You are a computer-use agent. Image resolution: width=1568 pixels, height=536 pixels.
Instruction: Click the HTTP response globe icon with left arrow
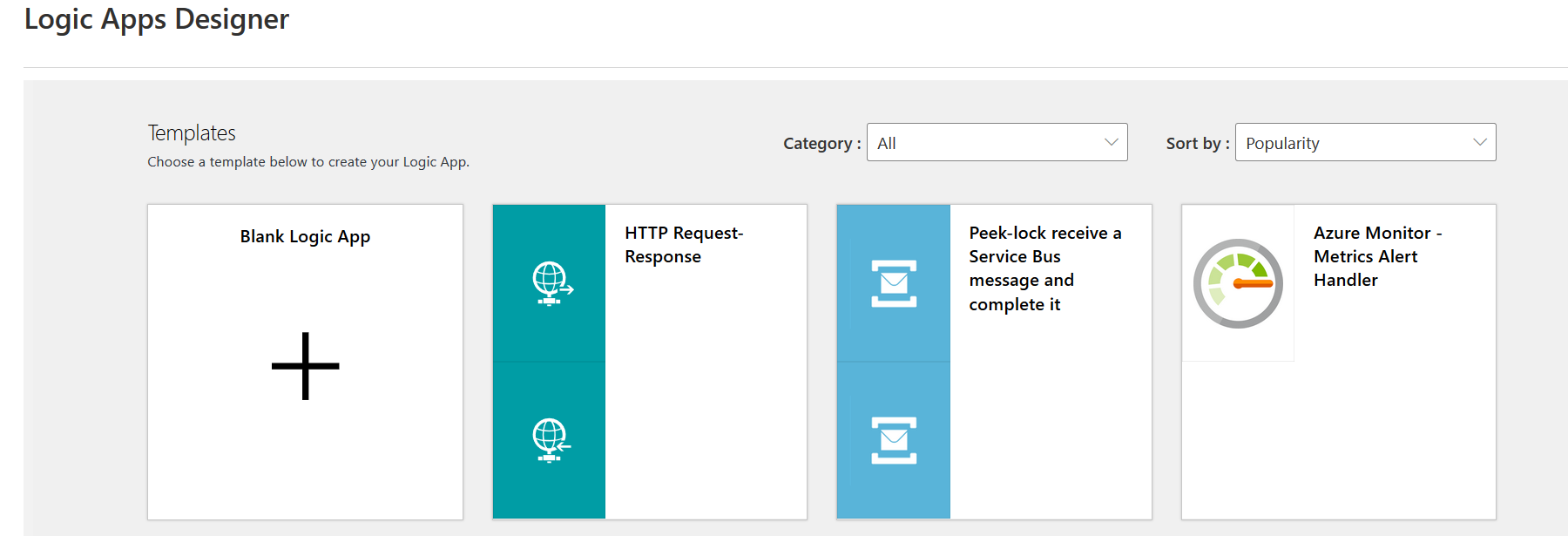click(551, 440)
